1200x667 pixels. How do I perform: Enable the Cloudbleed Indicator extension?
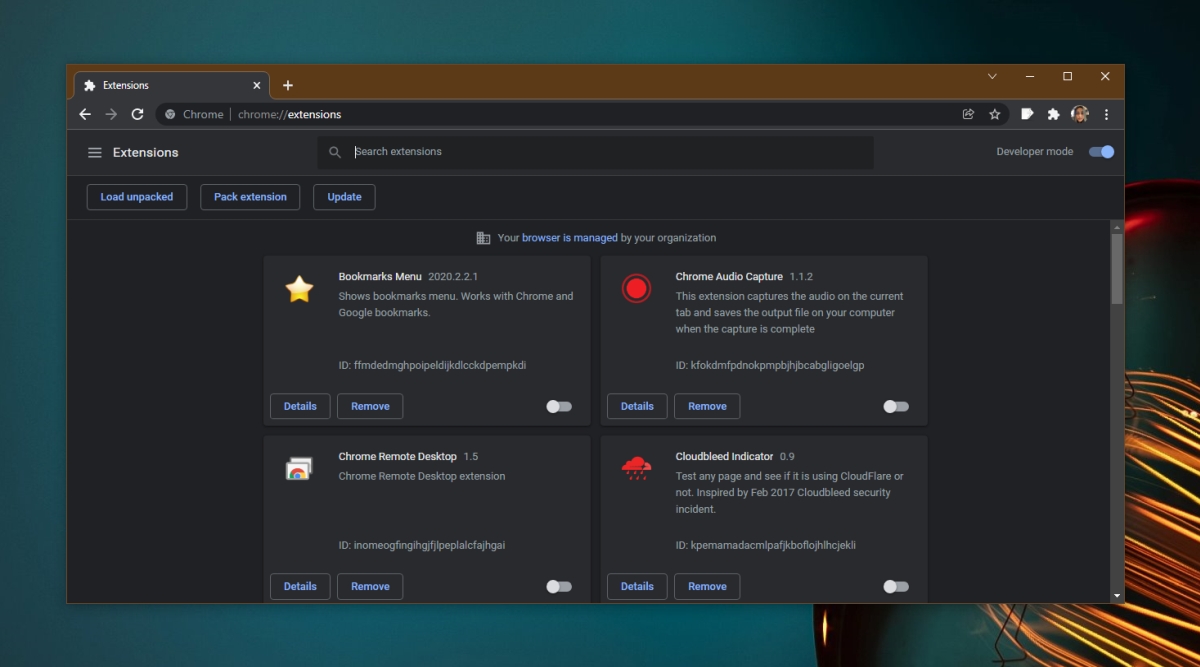[896, 586]
